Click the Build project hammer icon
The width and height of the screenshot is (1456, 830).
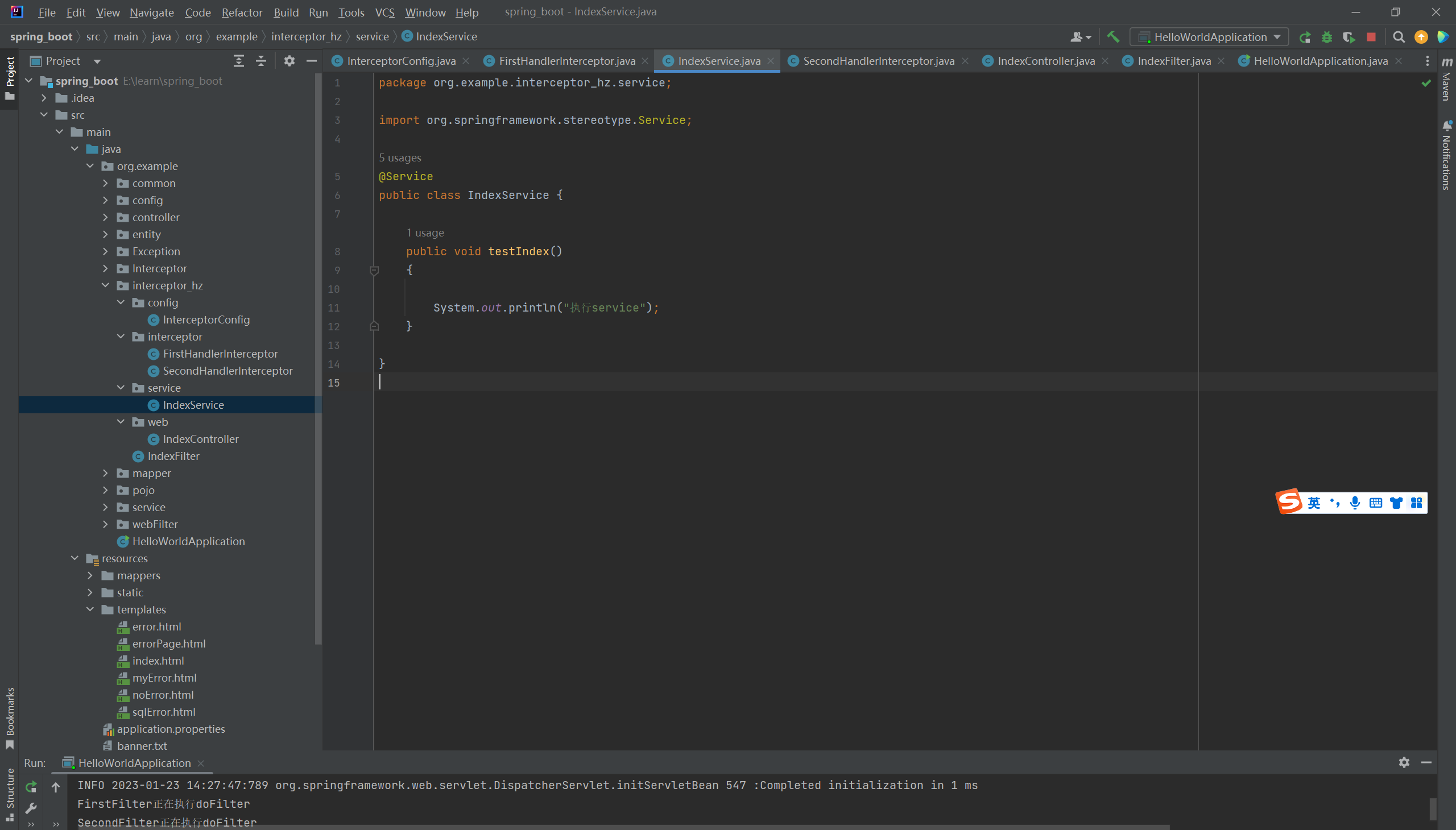click(1112, 37)
